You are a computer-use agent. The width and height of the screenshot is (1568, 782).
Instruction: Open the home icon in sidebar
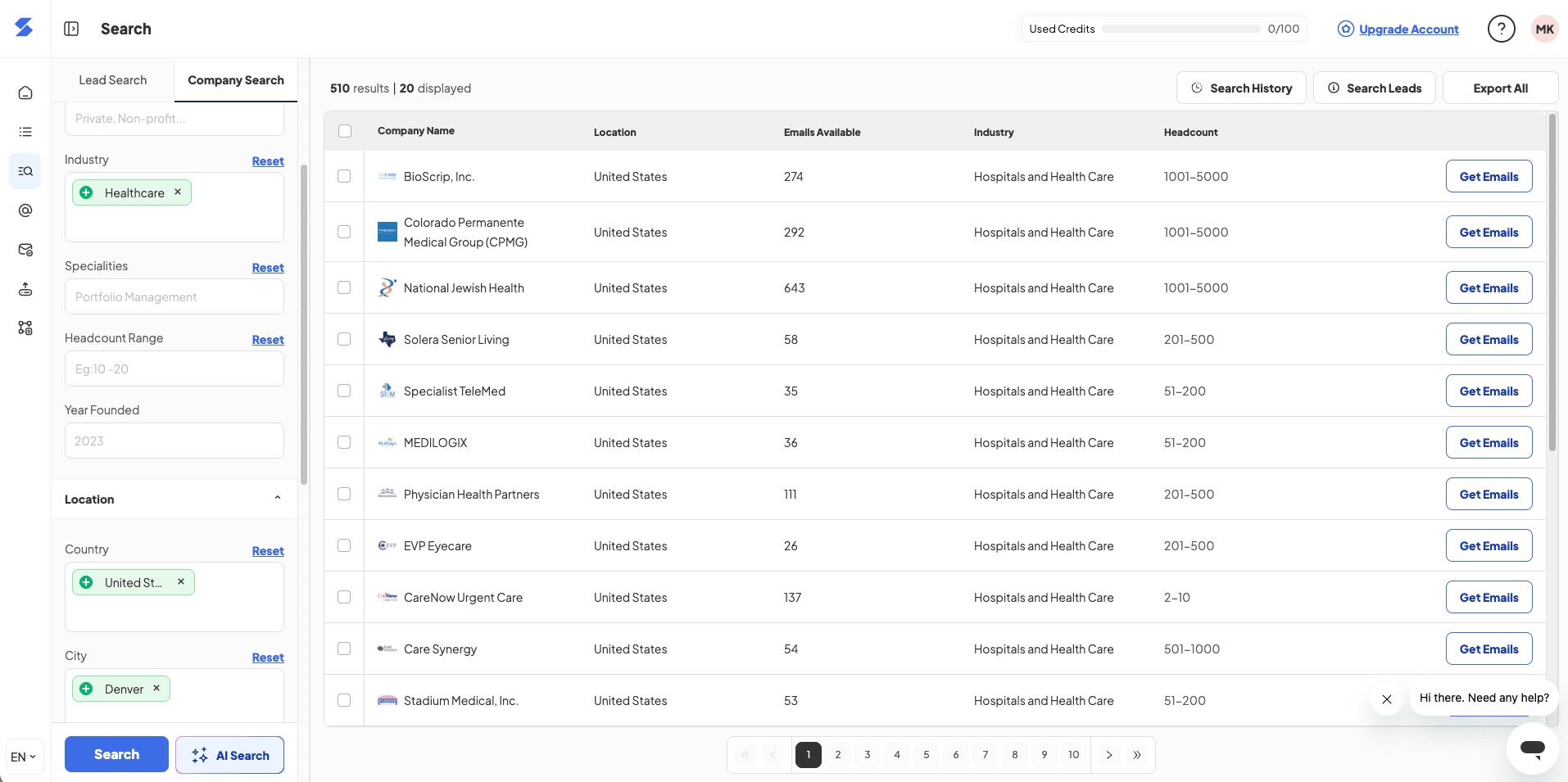pos(25,93)
